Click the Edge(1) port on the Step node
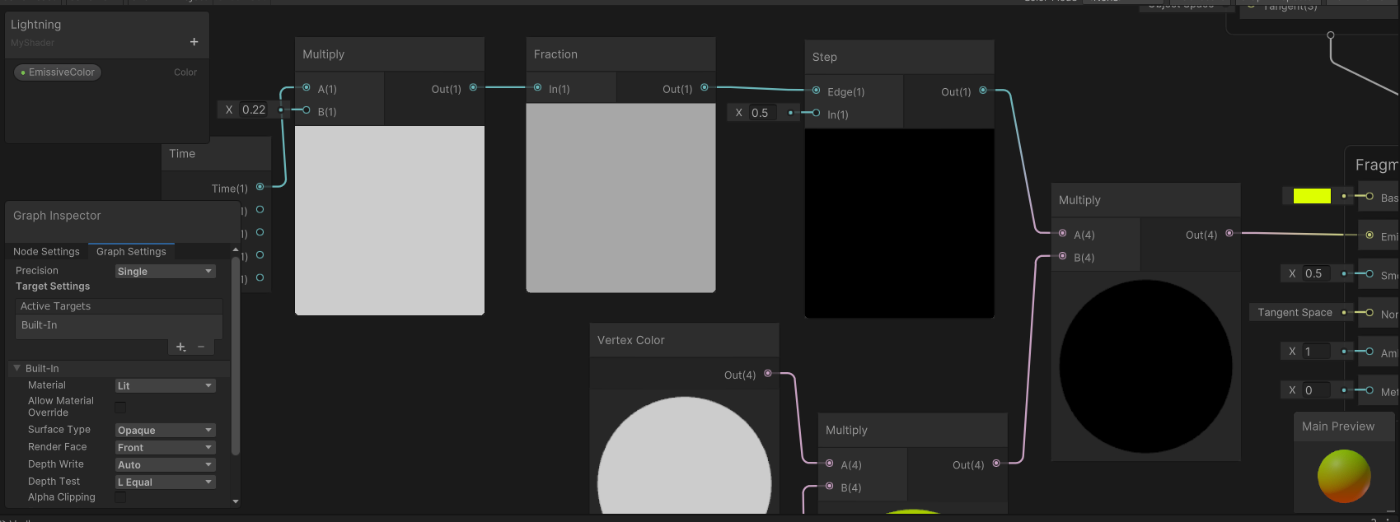The image size is (1400, 522). [816, 91]
